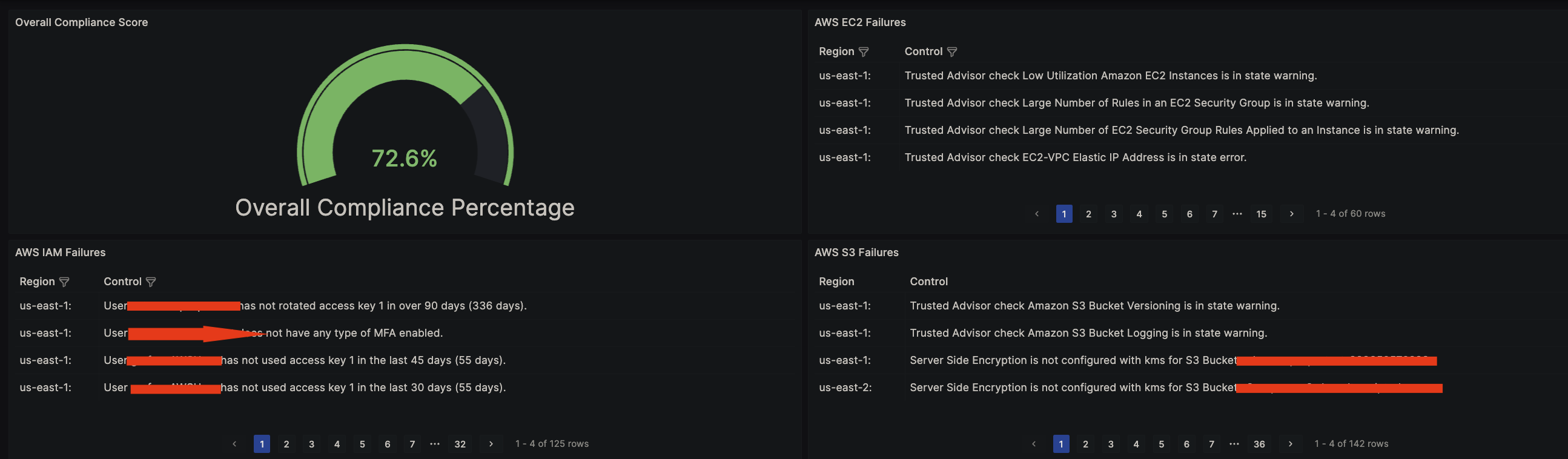Jump to page 36 of S3 Failures
The image size is (1568, 459).
pos(1259,444)
